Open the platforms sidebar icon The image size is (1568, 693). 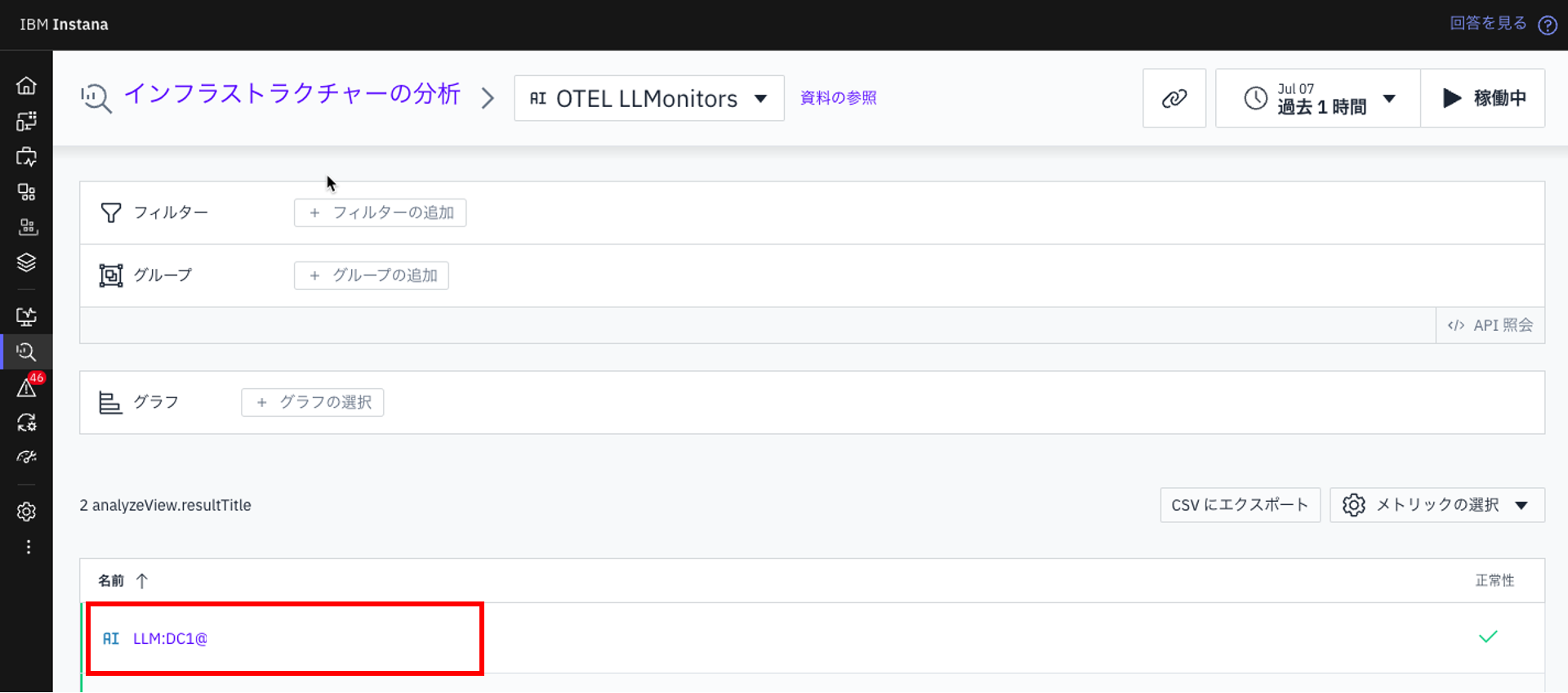click(x=26, y=227)
